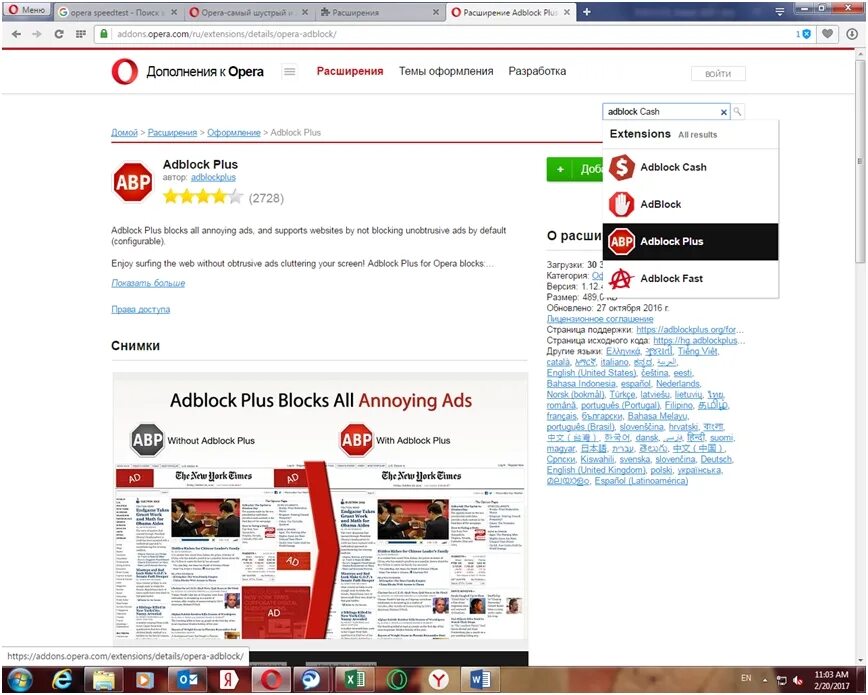Switch to 'opera speedtest - Поиск' tab
Image resolution: width=868 pixels, height=695 pixels.
pyautogui.click(x=116, y=12)
